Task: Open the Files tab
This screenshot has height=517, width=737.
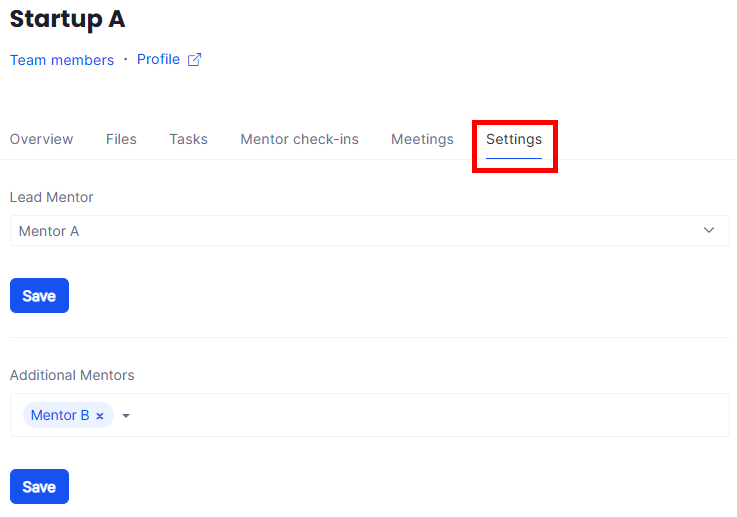Action: click(121, 139)
